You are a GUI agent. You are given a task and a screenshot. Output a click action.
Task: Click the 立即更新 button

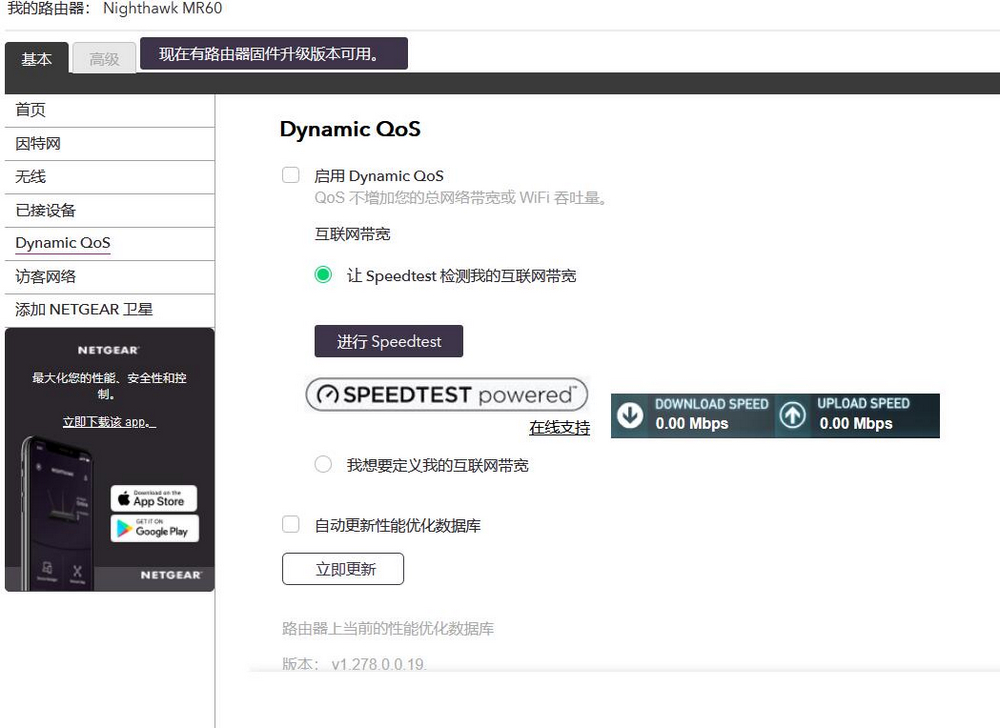point(343,569)
